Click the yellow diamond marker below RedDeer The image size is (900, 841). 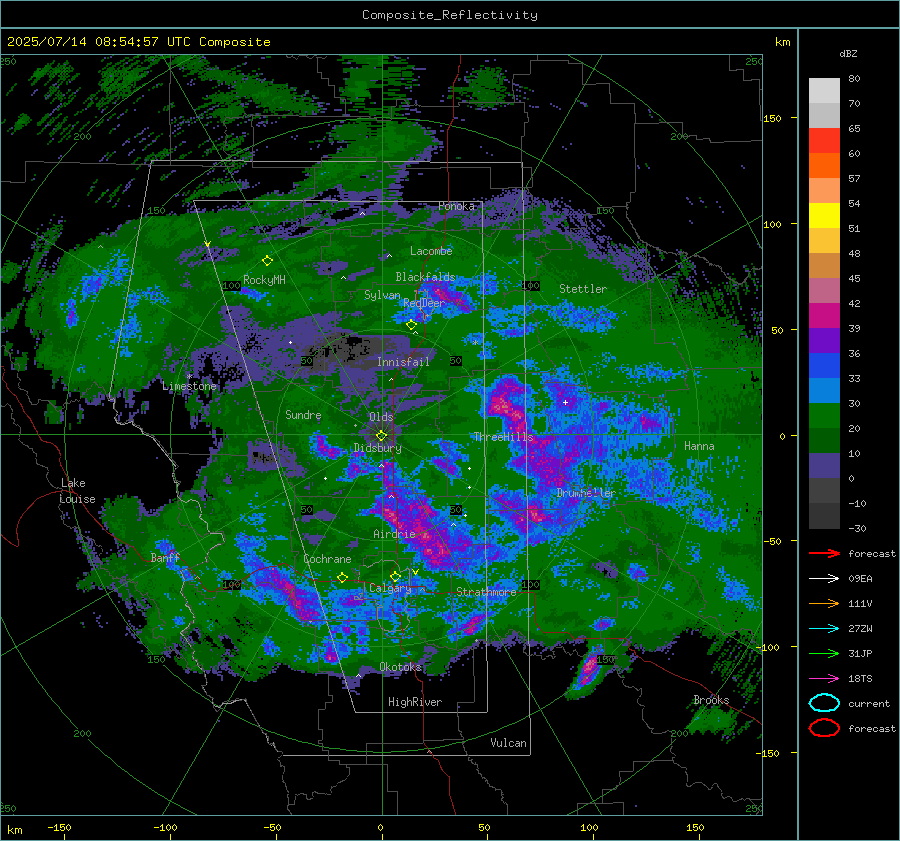click(x=411, y=325)
